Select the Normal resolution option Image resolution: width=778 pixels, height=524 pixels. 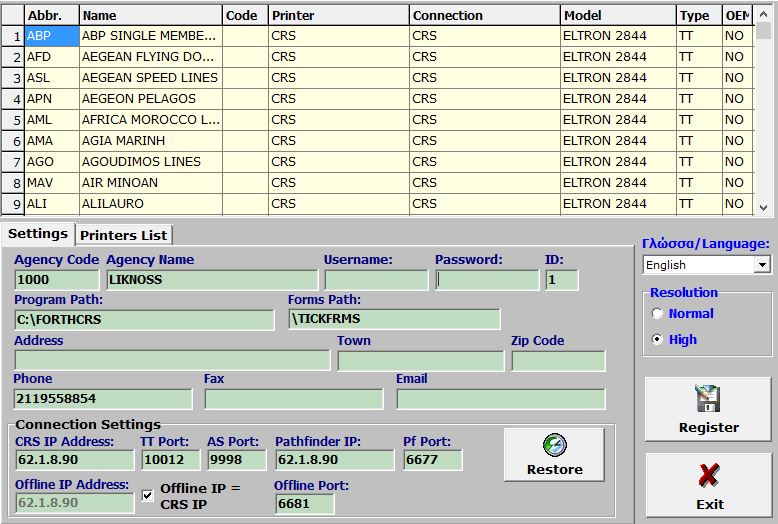[x=657, y=313]
